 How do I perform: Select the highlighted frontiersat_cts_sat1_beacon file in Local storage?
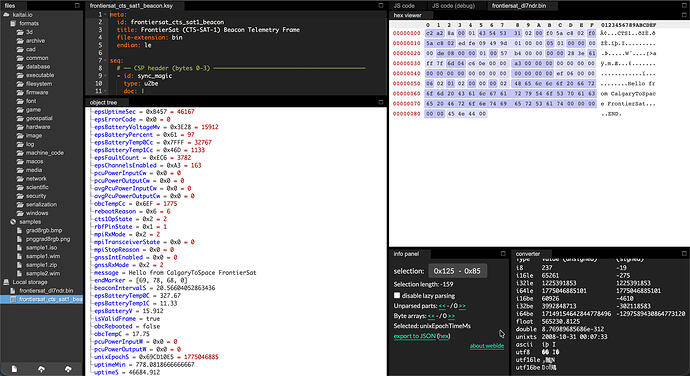pyautogui.click(x=41, y=299)
